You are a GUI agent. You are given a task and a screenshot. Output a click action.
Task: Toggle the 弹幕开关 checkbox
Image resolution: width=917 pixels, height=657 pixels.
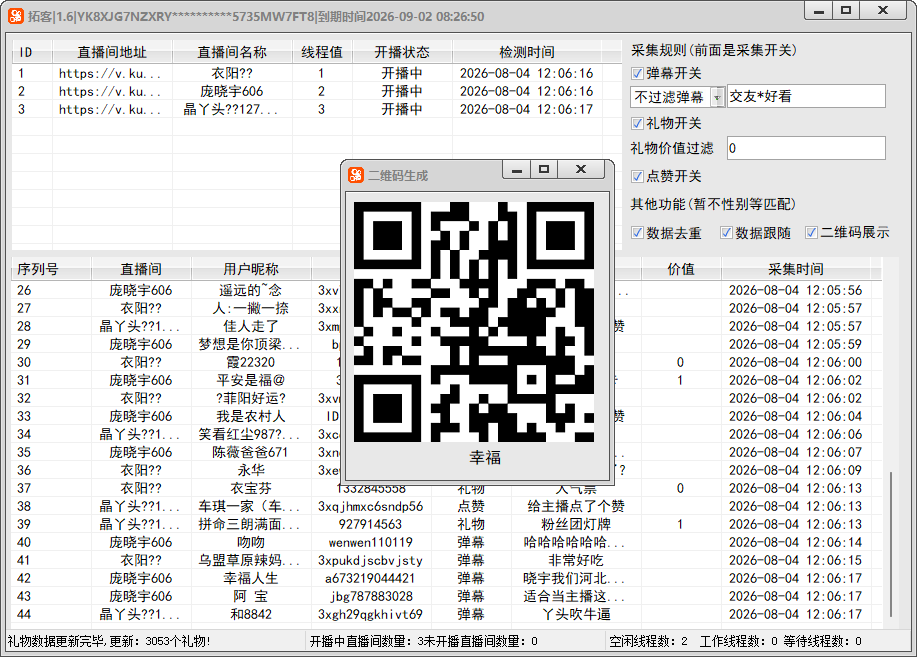point(637,74)
